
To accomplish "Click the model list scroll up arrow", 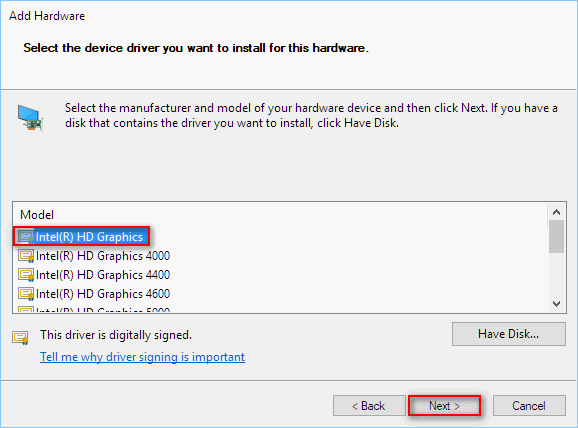I will click(x=557, y=212).
